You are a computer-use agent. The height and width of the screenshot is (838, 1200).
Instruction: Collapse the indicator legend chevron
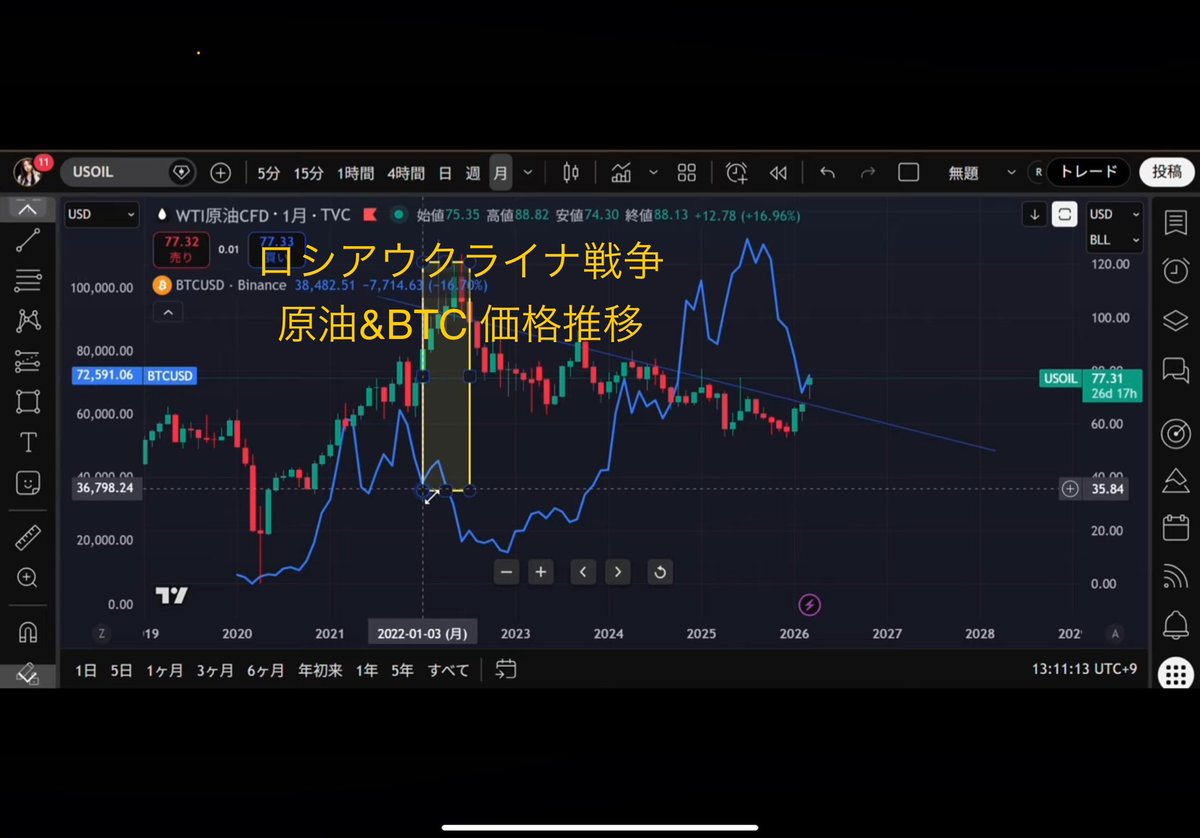coord(168,313)
